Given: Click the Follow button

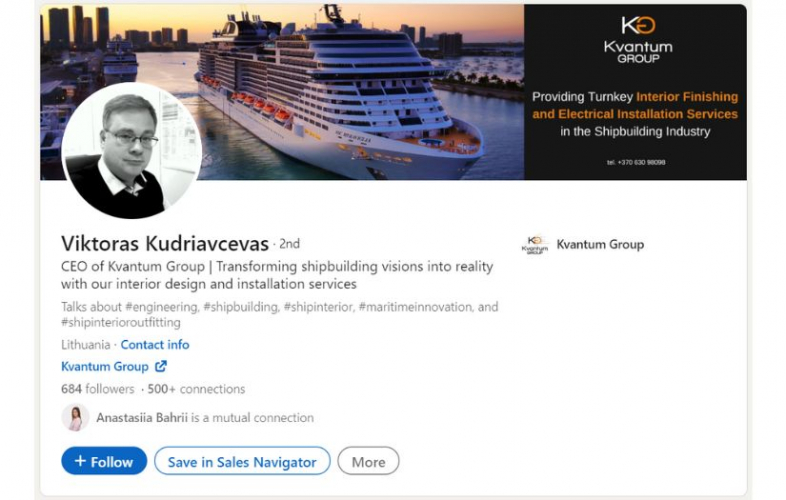Looking at the screenshot, I should pos(104,461).
